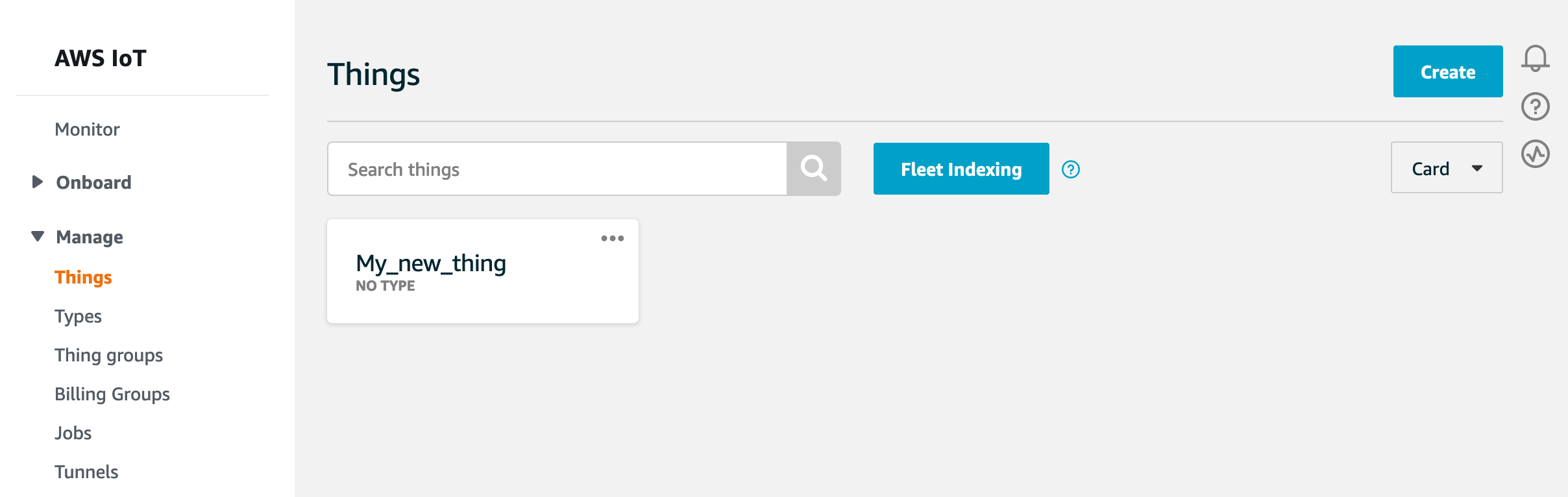Select Things in the Manage menu

tap(83, 277)
